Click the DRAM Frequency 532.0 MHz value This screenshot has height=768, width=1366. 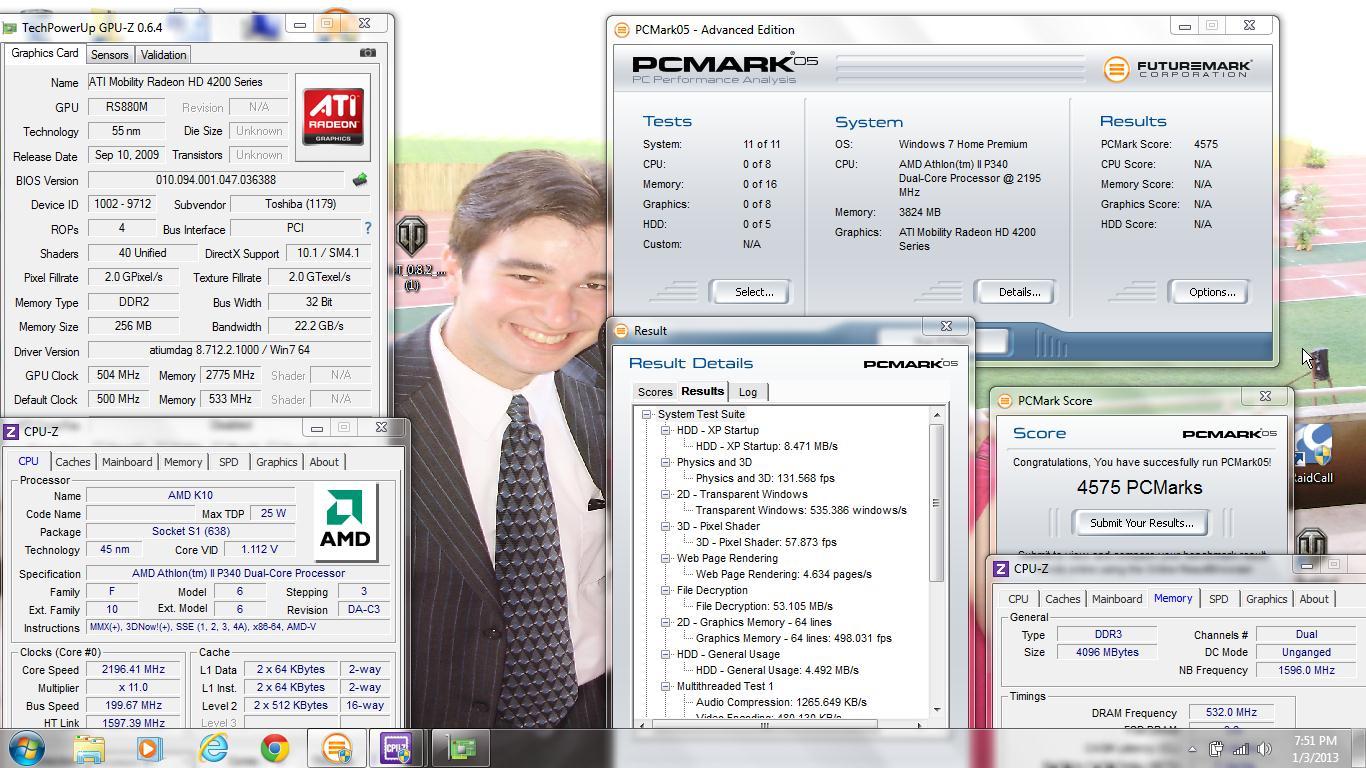[1231, 713]
